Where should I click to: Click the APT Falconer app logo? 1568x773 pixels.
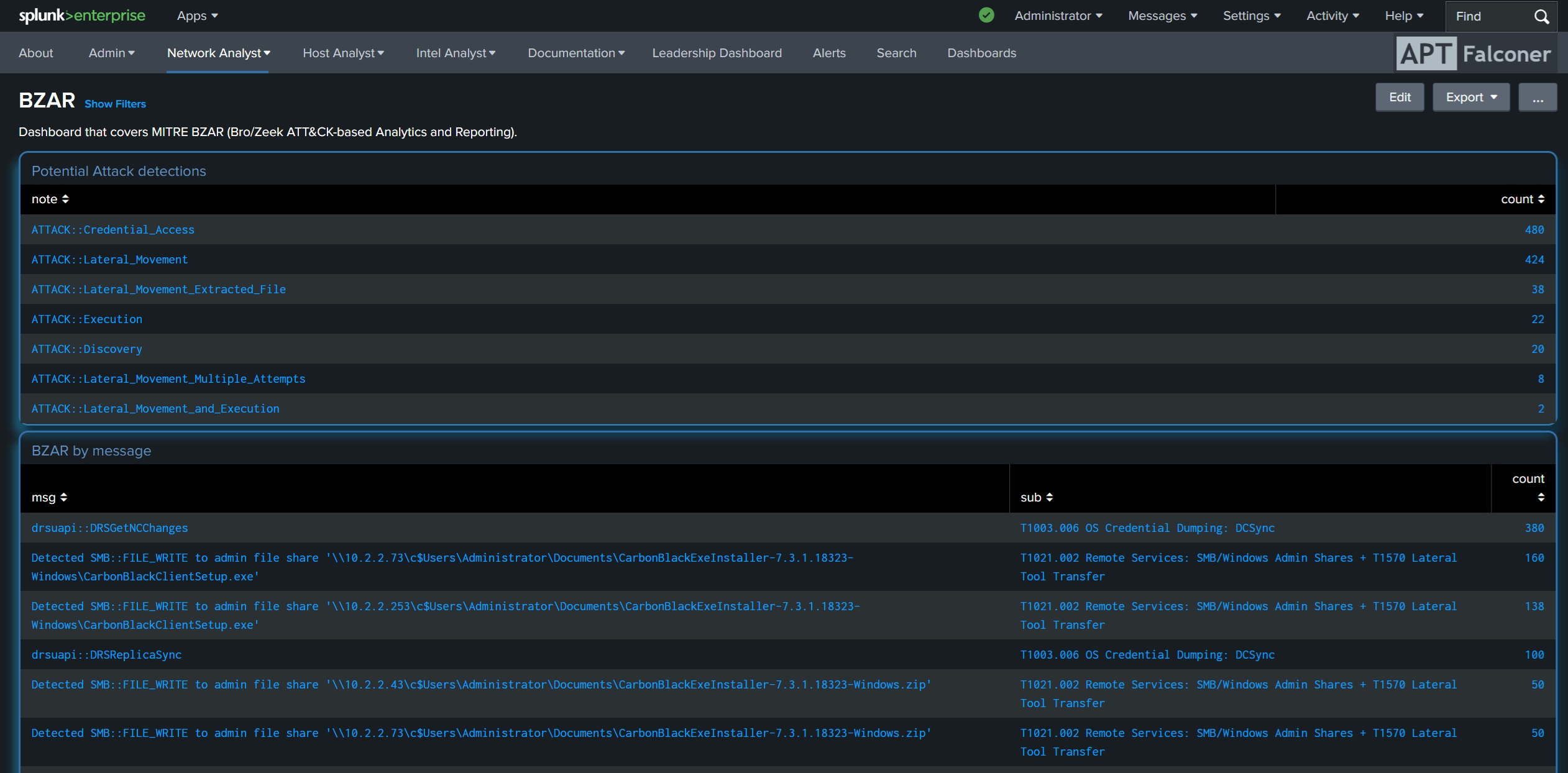click(x=1475, y=53)
